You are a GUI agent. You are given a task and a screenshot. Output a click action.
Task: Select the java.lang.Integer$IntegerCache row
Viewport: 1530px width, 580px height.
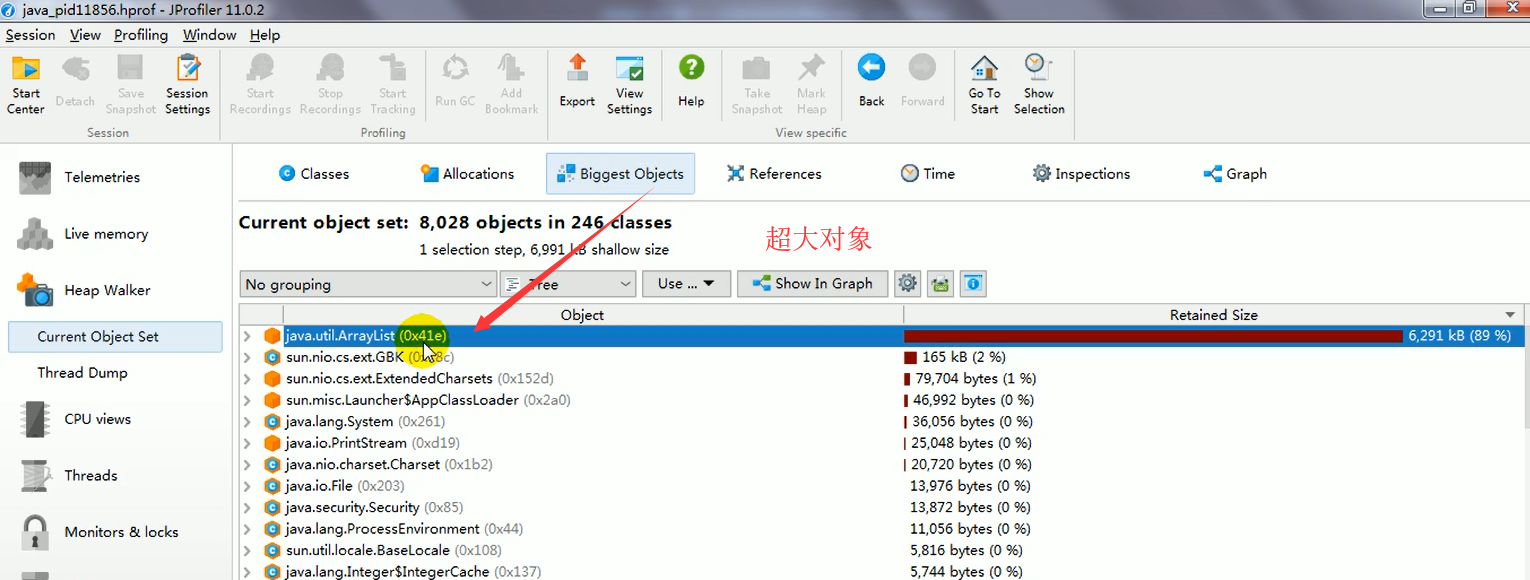tap(882, 572)
